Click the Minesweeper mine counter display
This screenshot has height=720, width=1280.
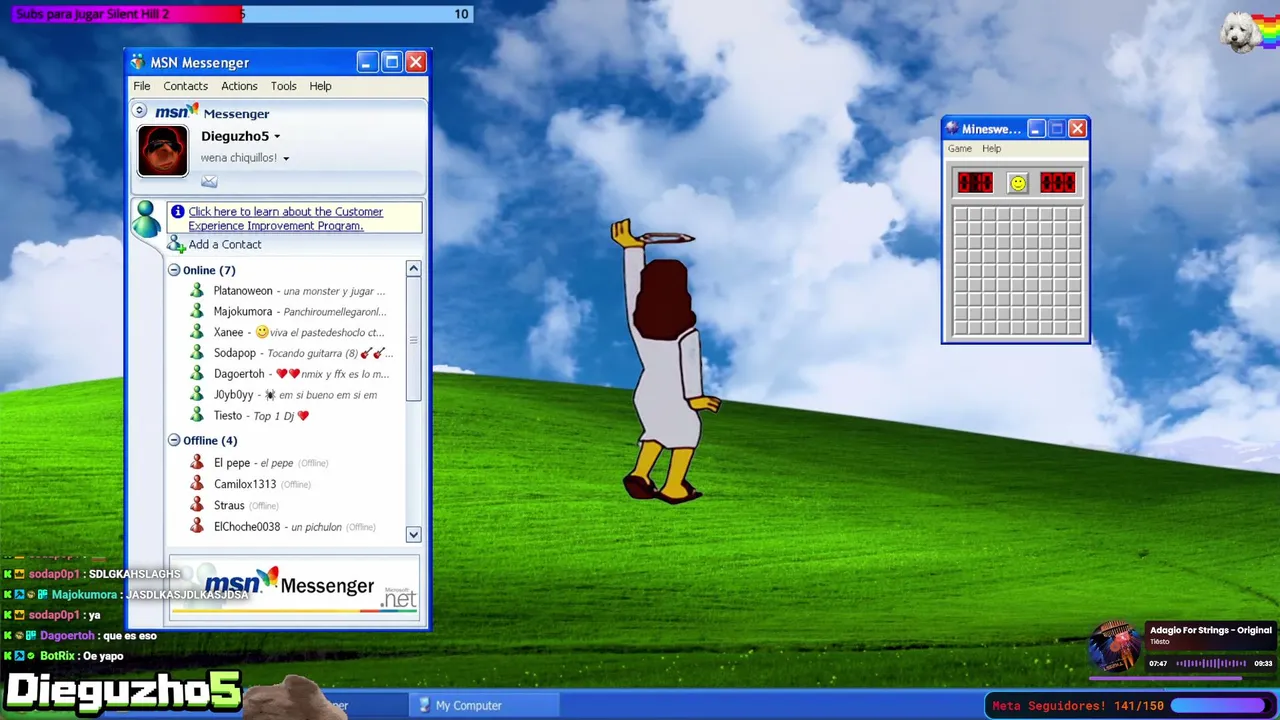point(975,183)
